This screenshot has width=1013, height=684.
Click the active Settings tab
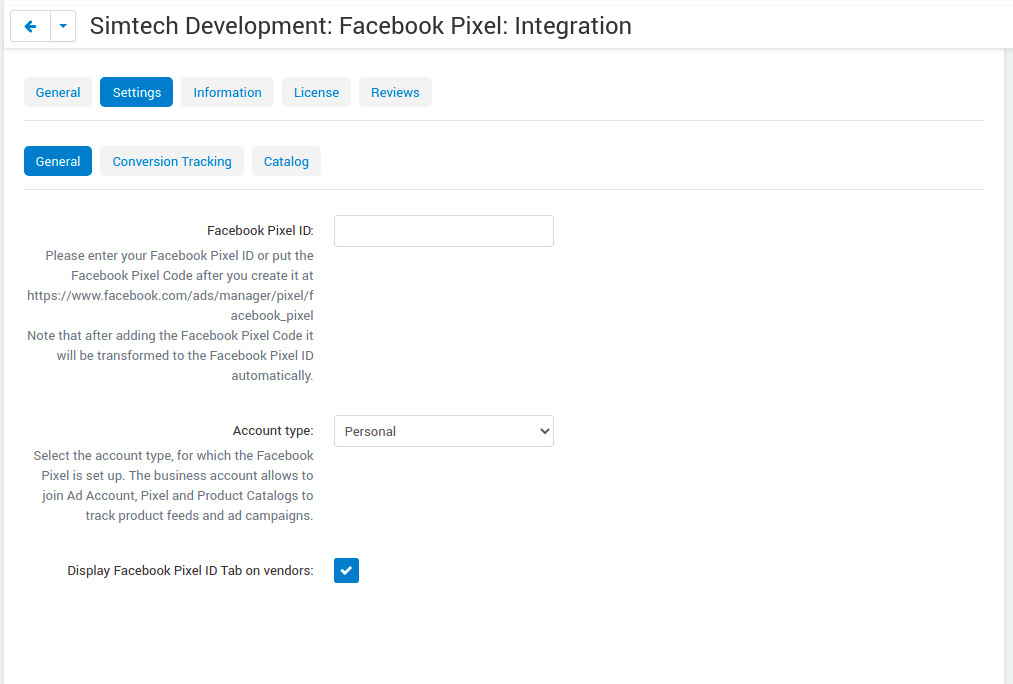[x=136, y=91]
